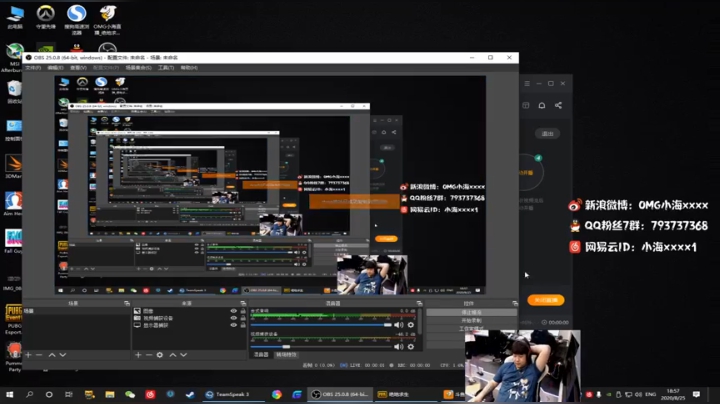Image resolution: width=720 pixels, height=404 pixels.
Task: Open the 查看(V) menu in OBS
Action: (78, 67)
